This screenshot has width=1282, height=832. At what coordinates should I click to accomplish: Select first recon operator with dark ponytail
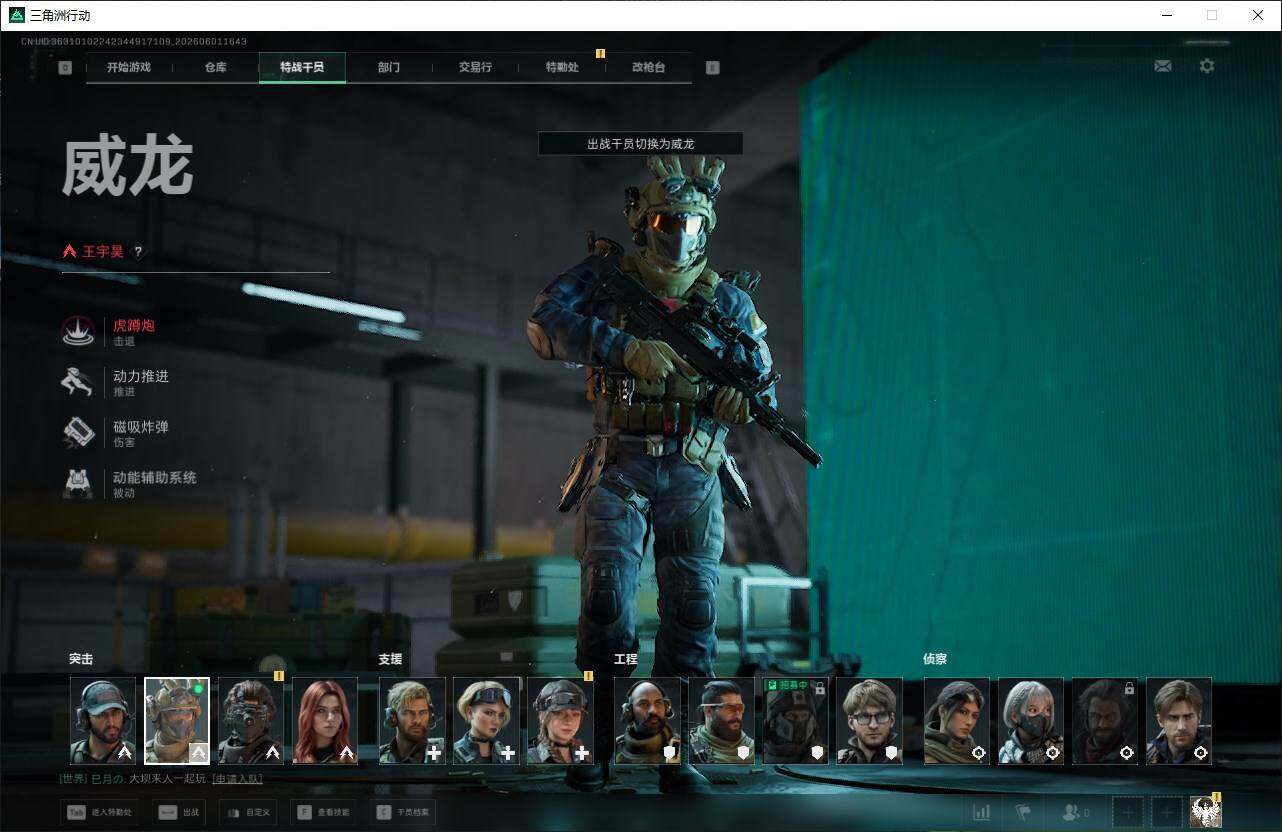click(x=957, y=721)
